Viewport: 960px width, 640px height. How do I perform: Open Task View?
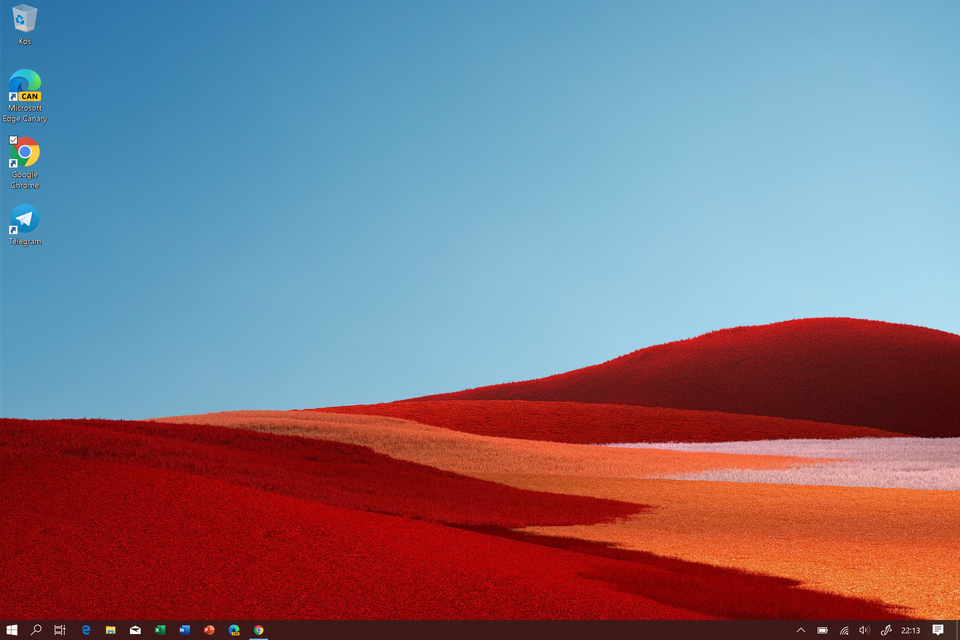click(59, 630)
